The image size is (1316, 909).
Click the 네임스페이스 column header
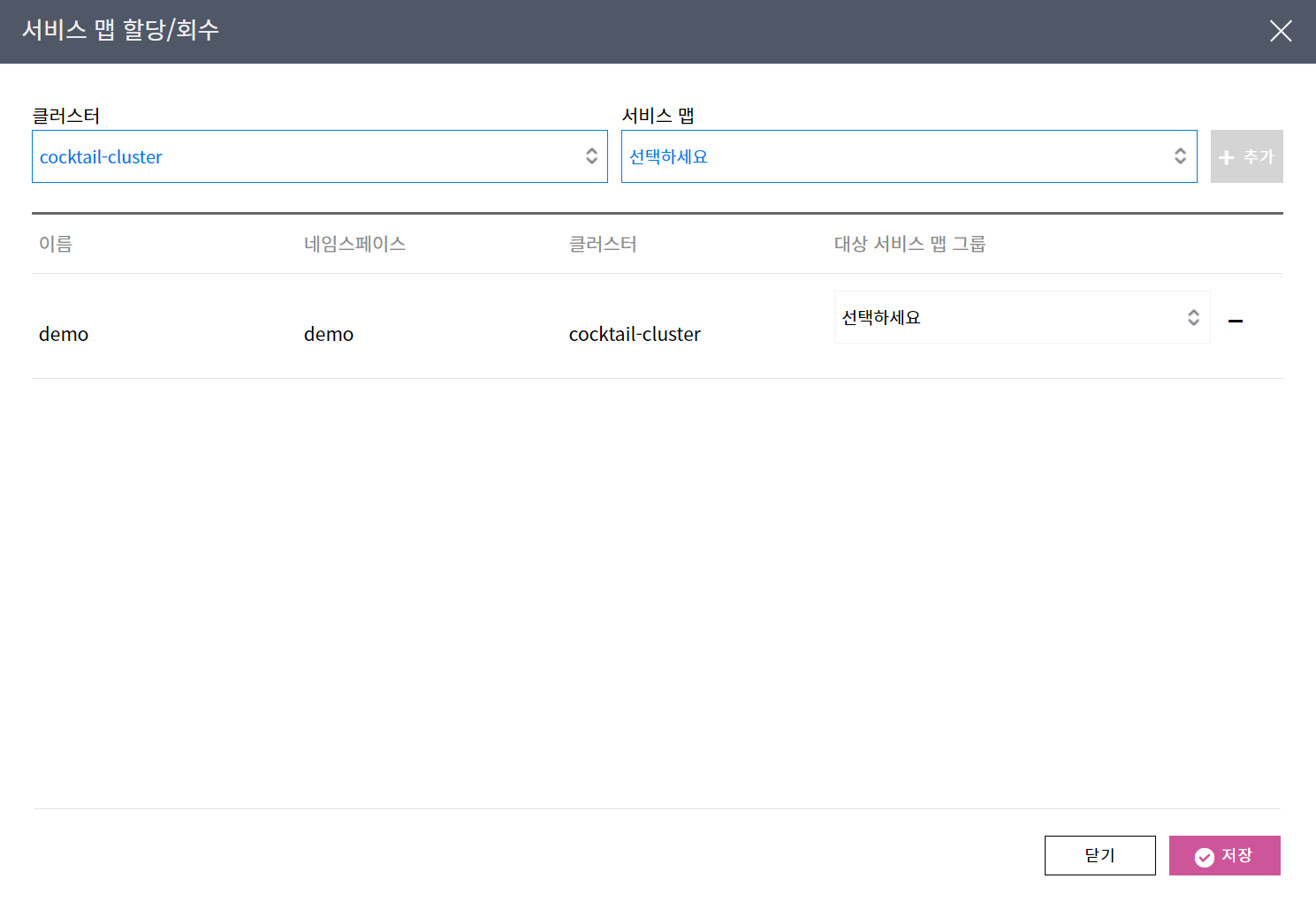click(x=354, y=244)
